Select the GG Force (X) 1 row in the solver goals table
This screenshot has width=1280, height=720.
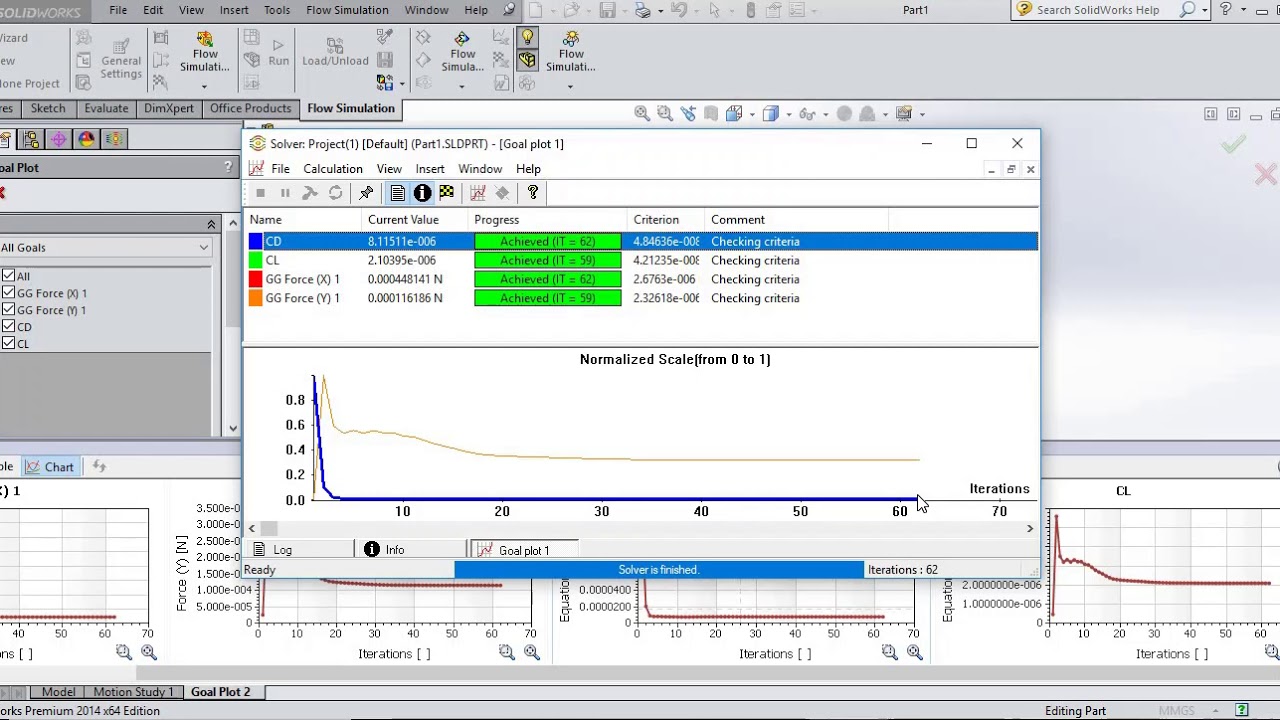coord(642,279)
